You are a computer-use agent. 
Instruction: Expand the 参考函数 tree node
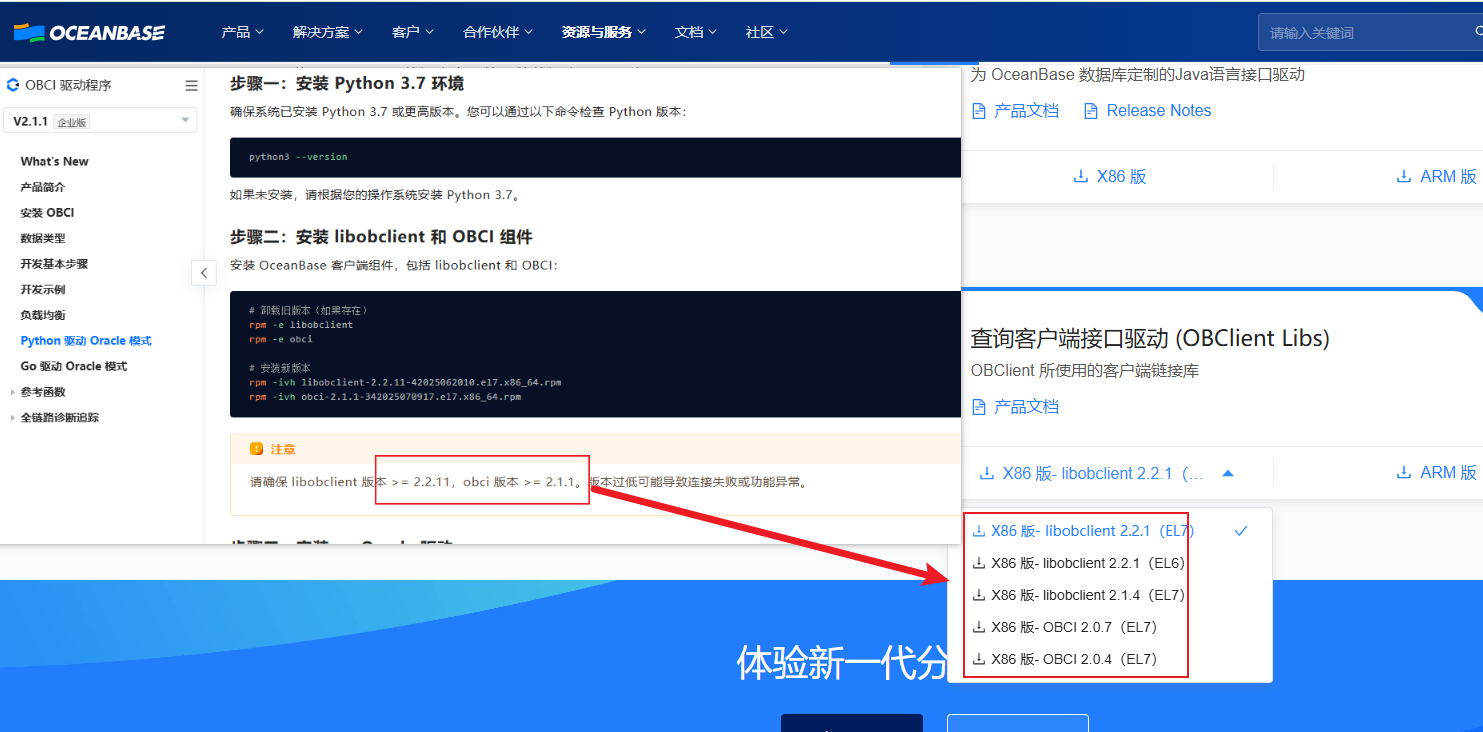pos(12,392)
